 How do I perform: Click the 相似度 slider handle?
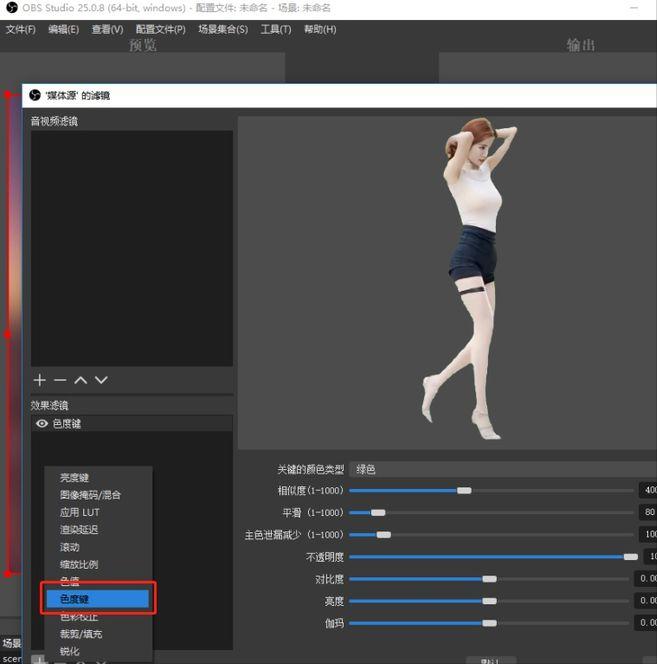pos(464,490)
